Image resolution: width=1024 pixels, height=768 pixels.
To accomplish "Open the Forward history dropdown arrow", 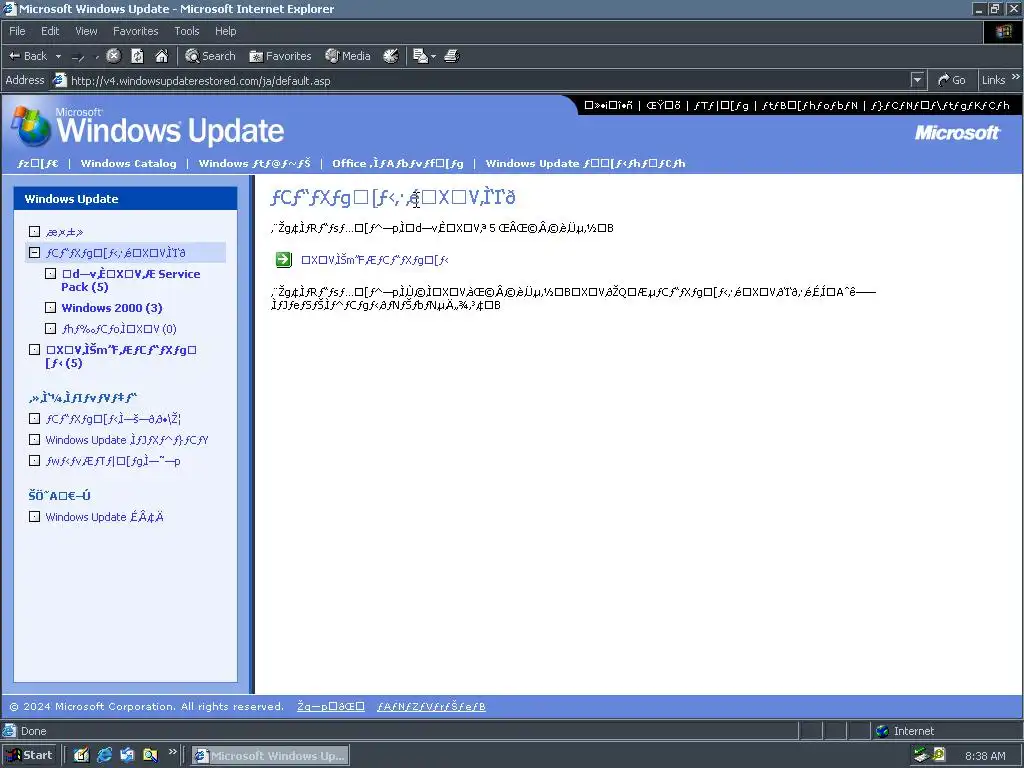I will pyautogui.click(x=97, y=57).
